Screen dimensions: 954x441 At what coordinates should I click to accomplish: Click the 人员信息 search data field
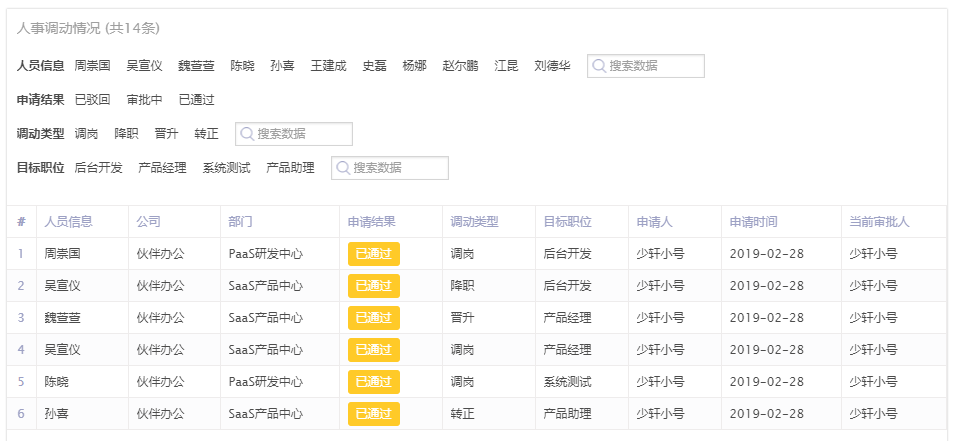coord(654,66)
